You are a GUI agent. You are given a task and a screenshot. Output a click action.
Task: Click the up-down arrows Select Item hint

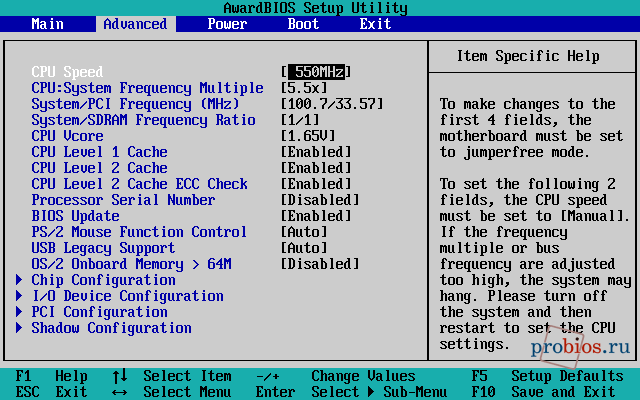(172, 376)
